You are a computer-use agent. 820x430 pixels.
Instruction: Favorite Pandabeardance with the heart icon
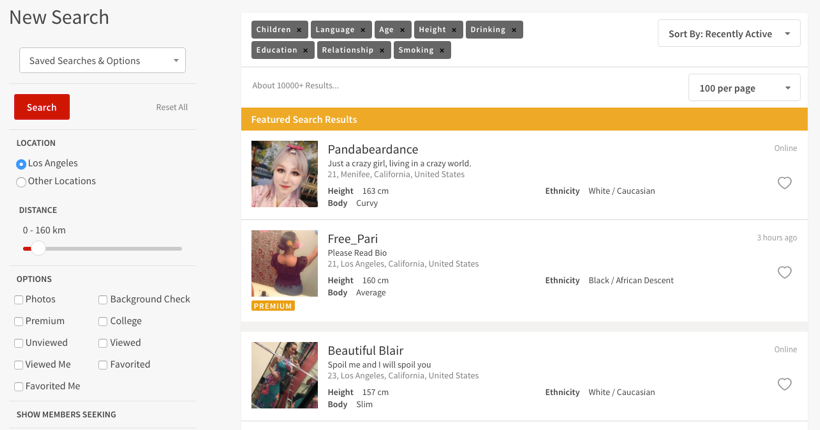click(x=784, y=183)
